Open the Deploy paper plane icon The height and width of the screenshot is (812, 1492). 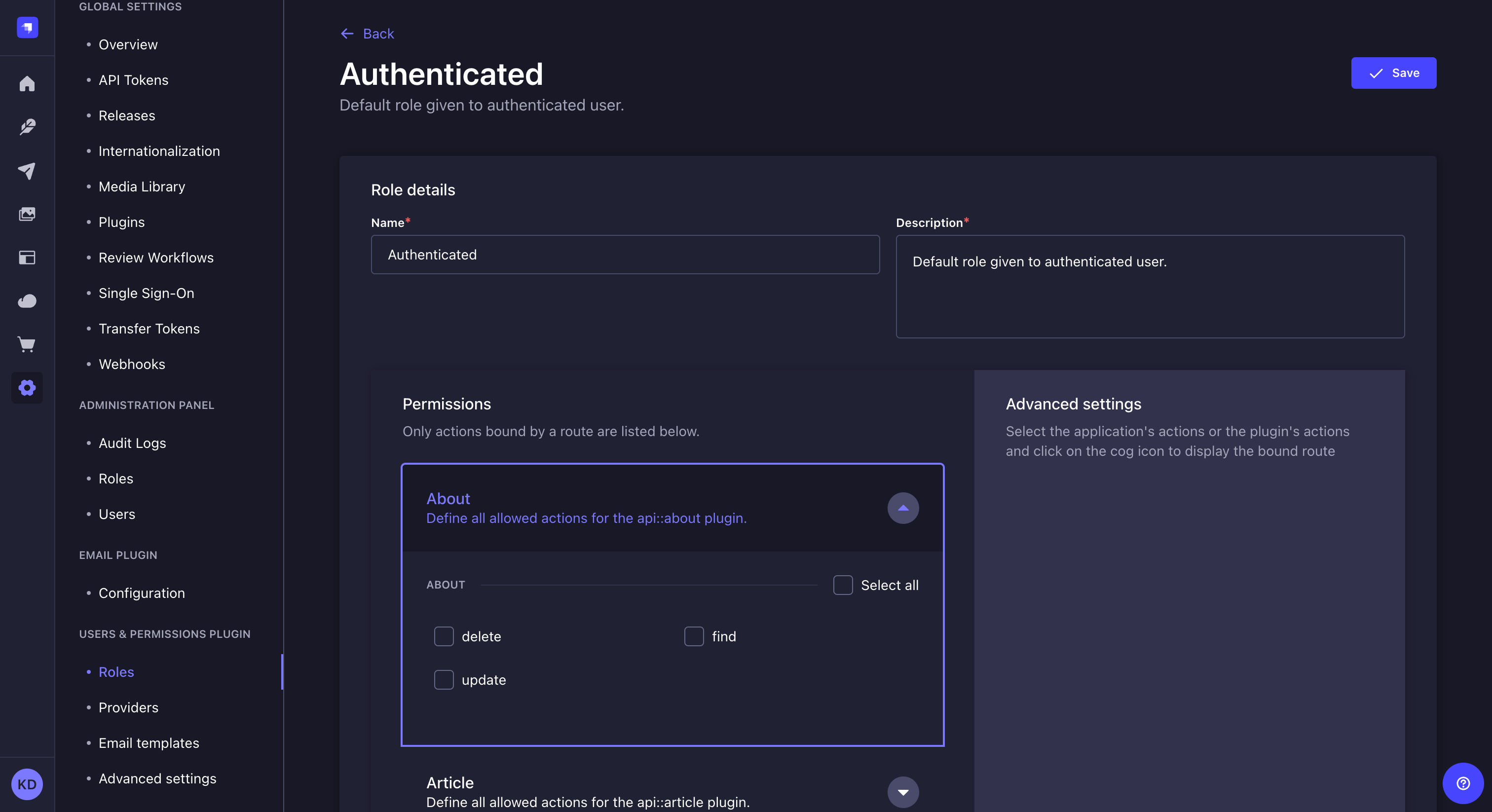click(x=27, y=171)
